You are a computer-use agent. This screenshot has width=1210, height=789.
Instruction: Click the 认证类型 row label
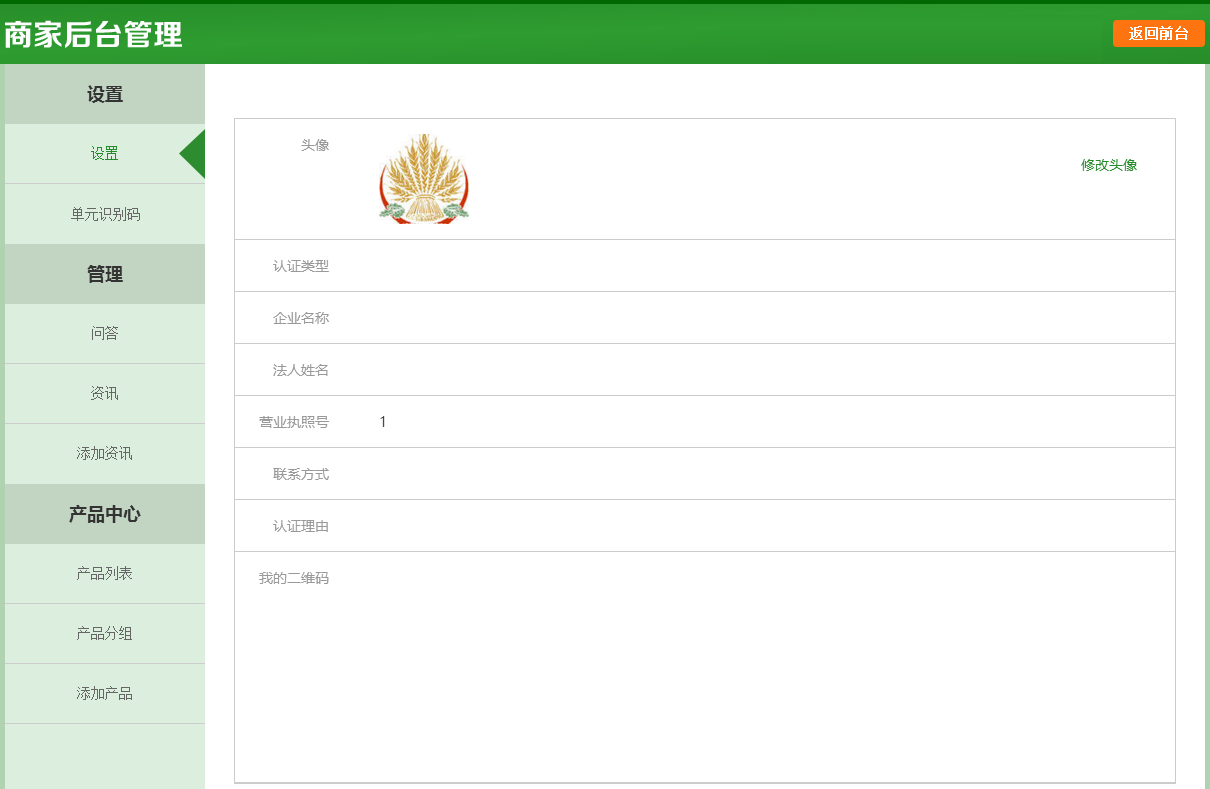tap(300, 266)
